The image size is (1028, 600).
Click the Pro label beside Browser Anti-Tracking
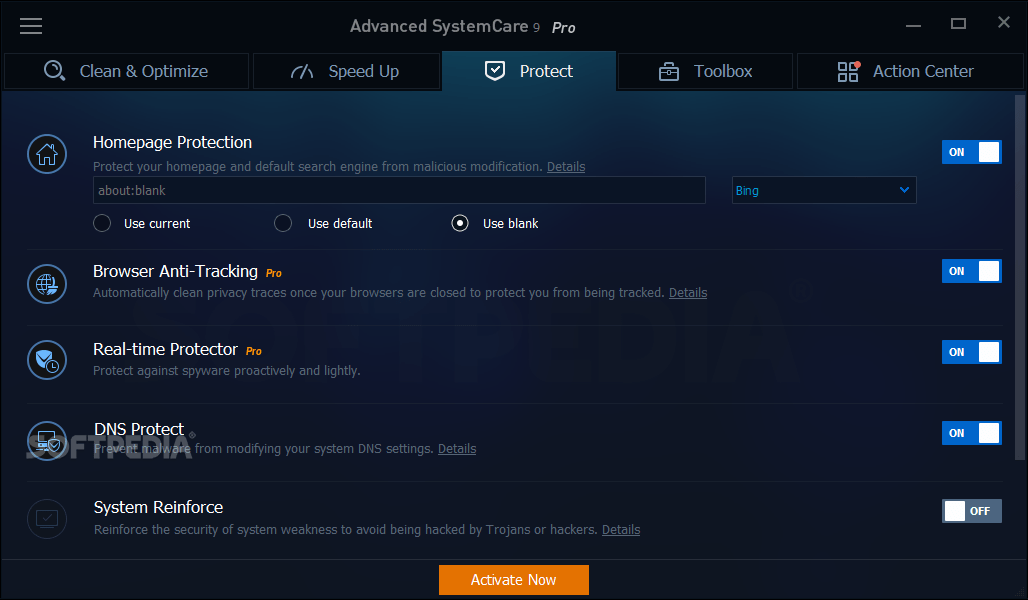tap(273, 273)
